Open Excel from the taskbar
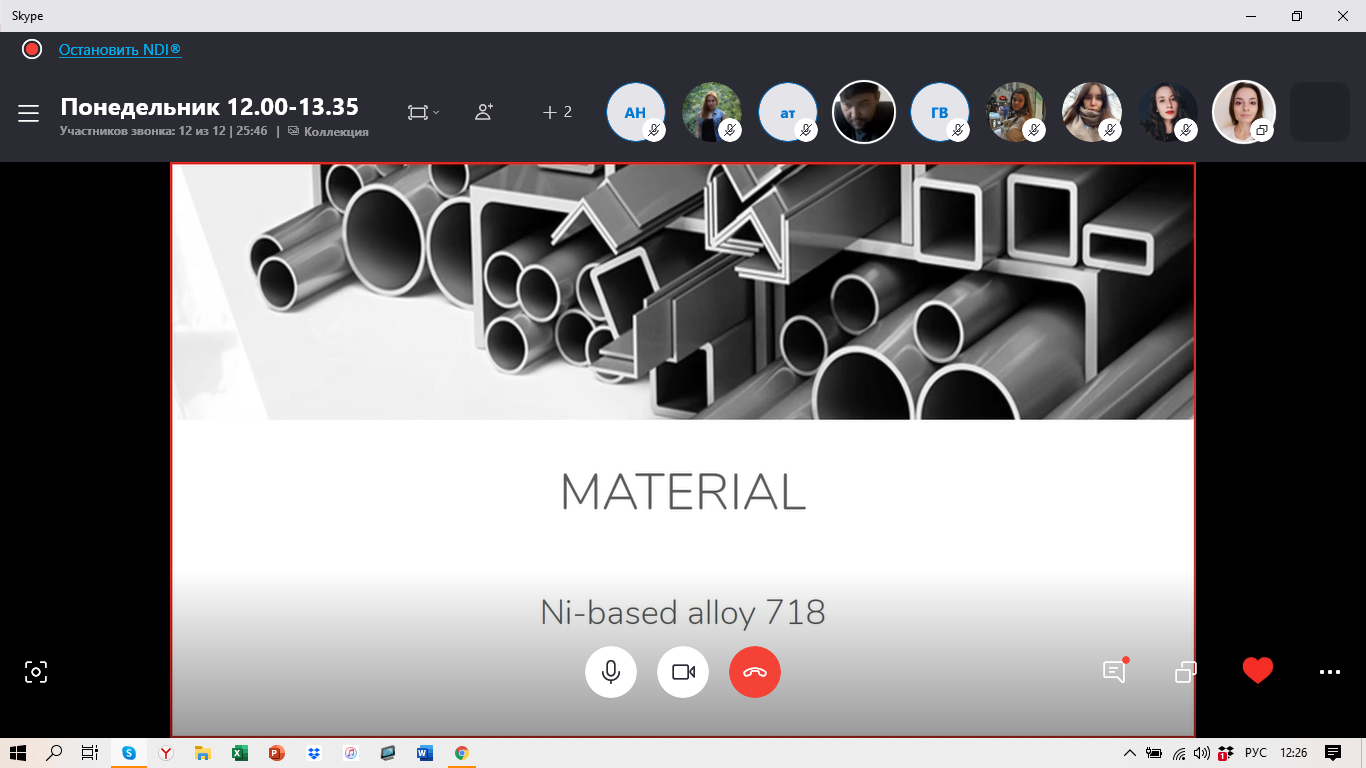Image resolution: width=1366 pixels, height=768 pixels. pyautogui.click(x=240, y=753)
